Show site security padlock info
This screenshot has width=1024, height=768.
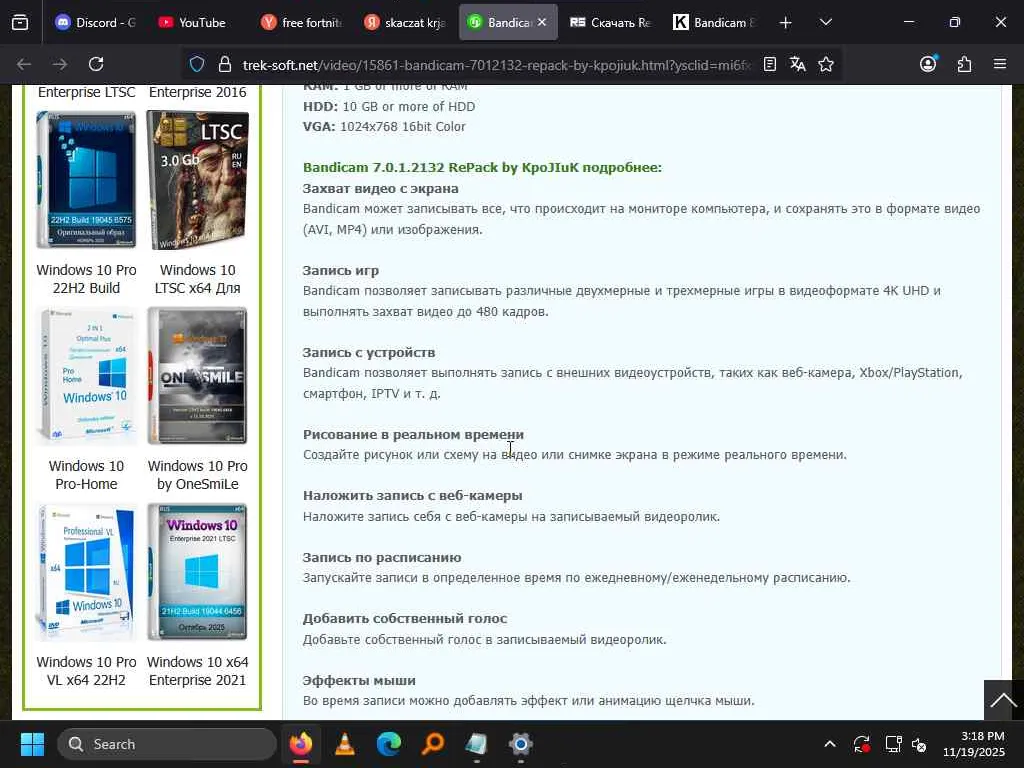click(x=225, y=64)
